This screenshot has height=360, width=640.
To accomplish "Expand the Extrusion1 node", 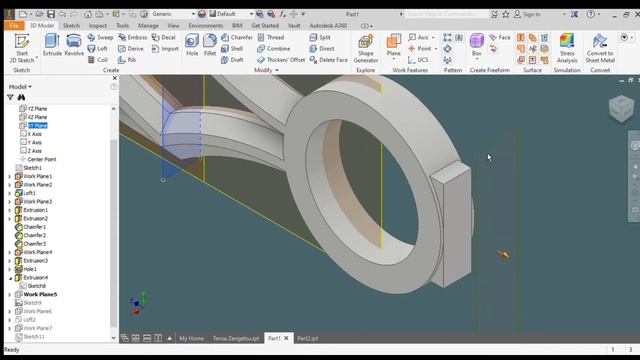I will coord(10,210).
